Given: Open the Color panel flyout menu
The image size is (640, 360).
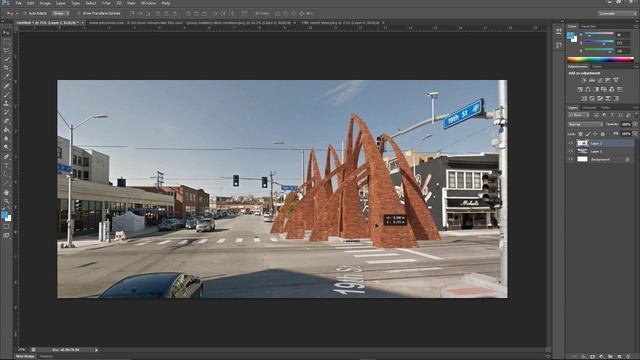Looking at the screenshot, I should 636,27.
